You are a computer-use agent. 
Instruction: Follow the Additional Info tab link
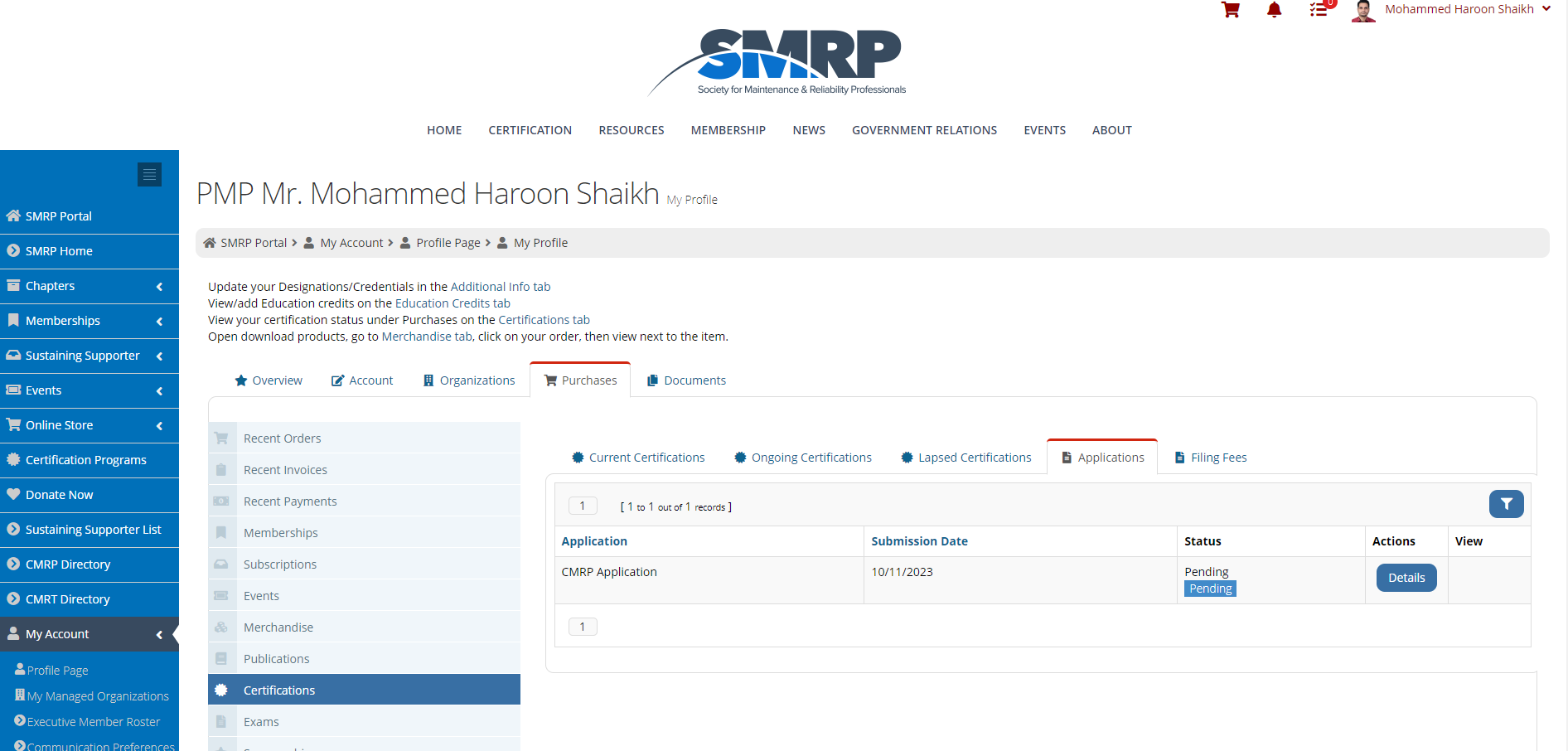click(501, 287)
